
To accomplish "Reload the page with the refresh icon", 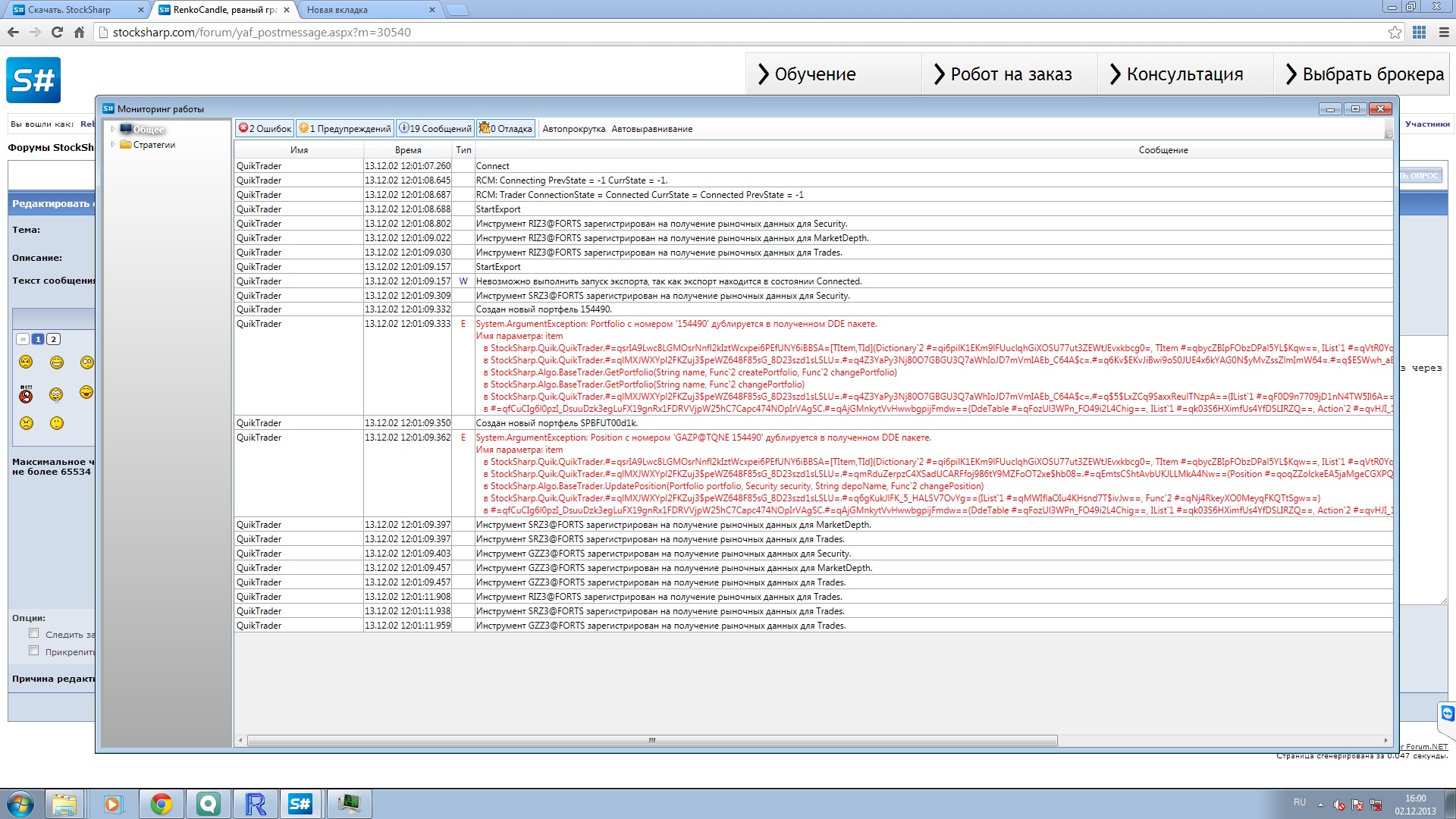I will pos(57,32).
